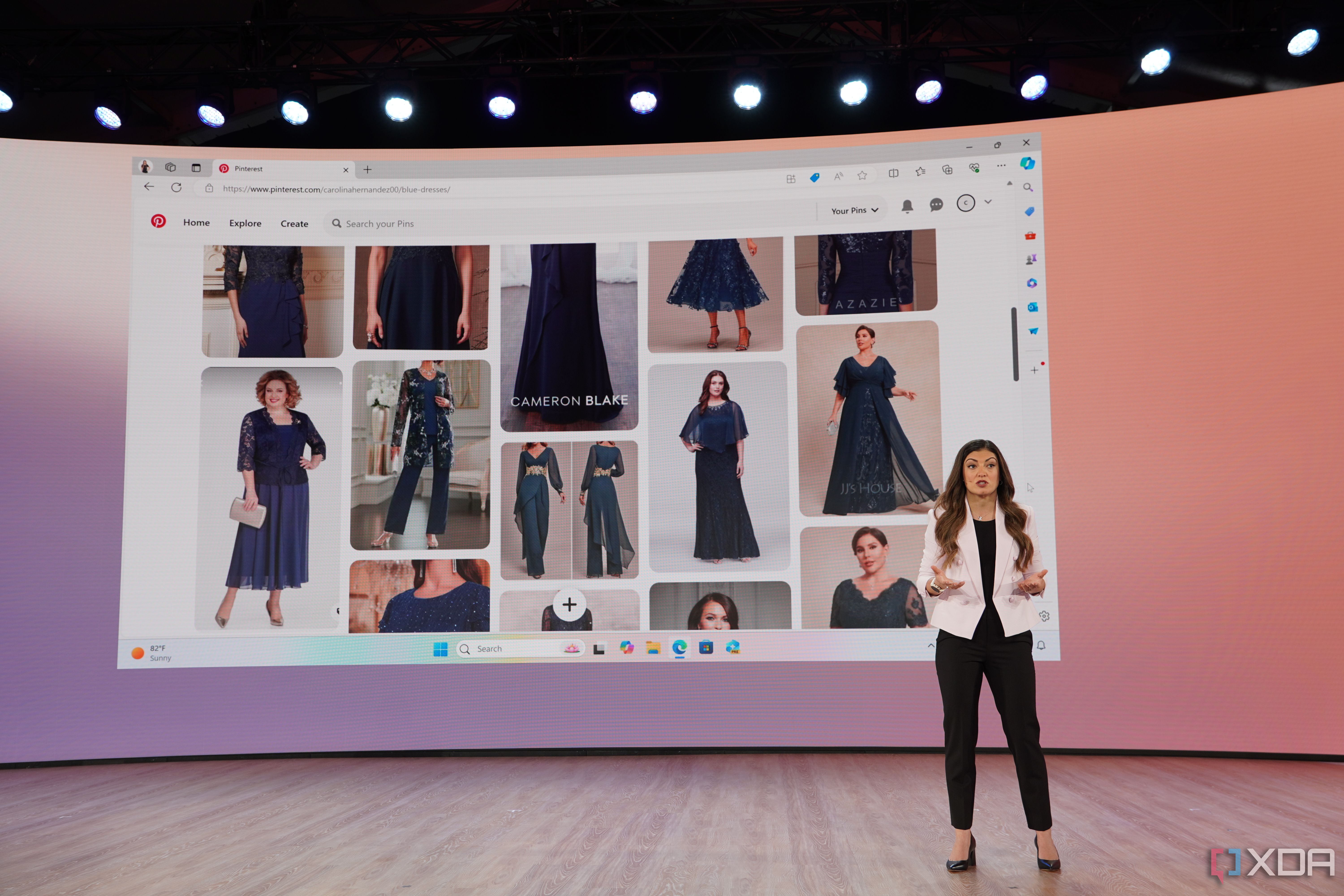Open the Favorites list
This screenshot has height=896, width=1344.
pyautogui.click(x=921, y=171)
